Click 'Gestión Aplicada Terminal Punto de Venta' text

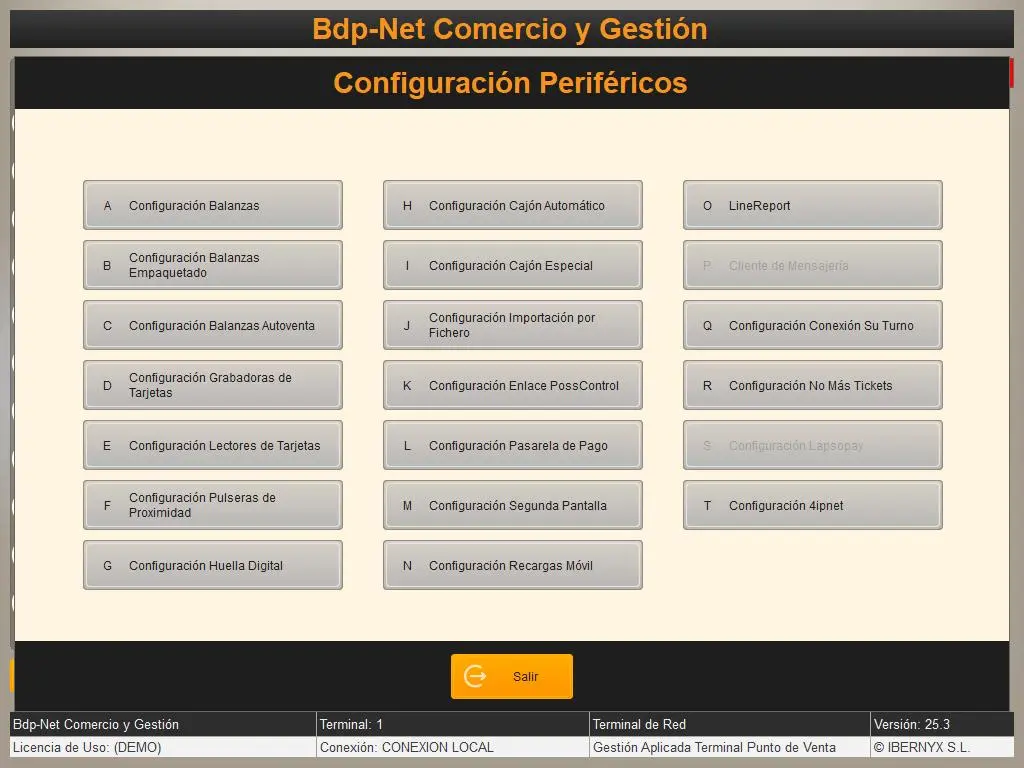(x=714, y=747)
